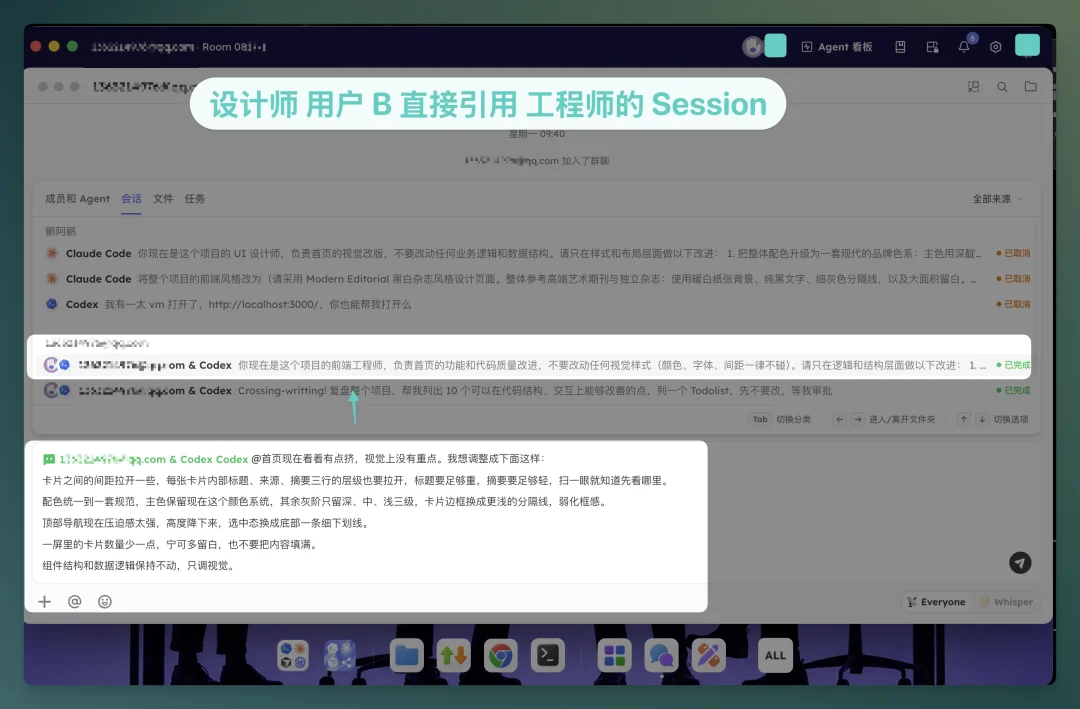Click the screen-capture scan icon in chat header
The height and width of the screenshot is (709, 1080).
coord(973,86)
